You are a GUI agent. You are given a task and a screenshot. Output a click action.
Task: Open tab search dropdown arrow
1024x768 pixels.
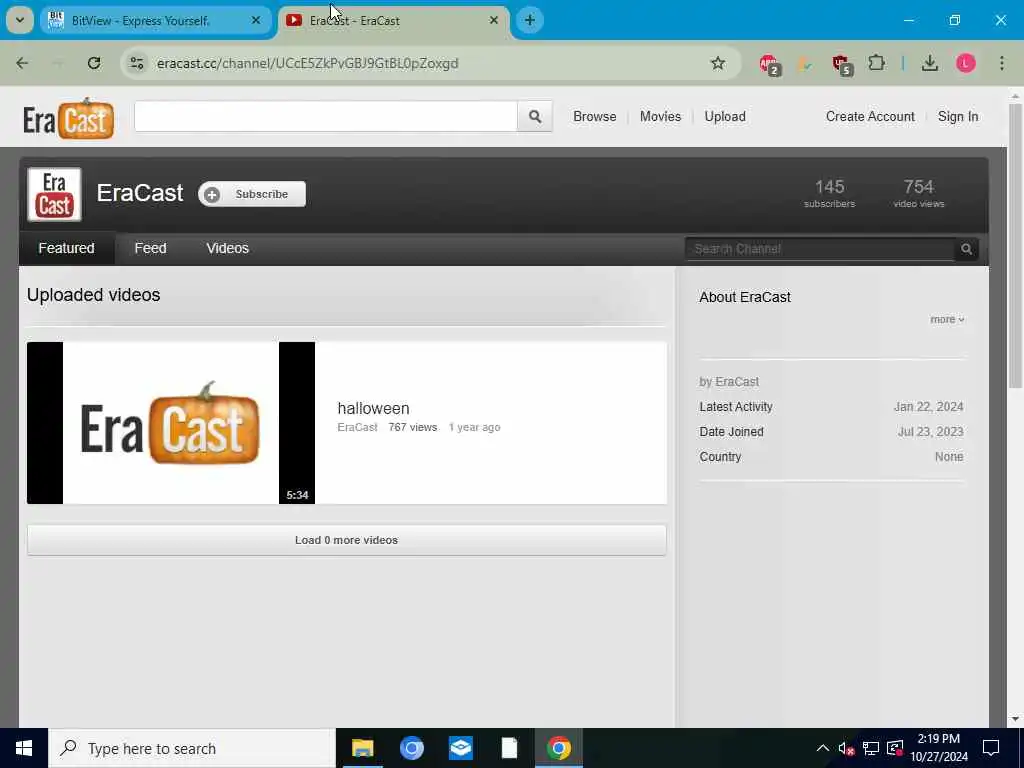point(20,20)
